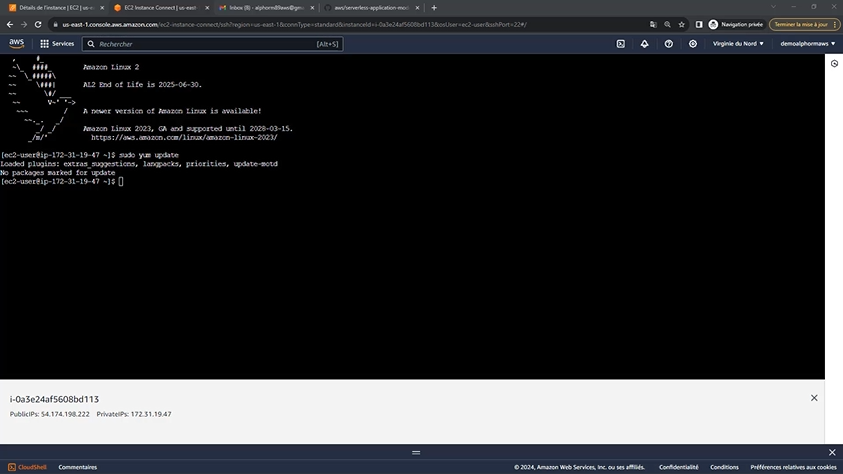Open the notifications bell
The height and width of the screenshot is (474, 843).
(x=644, y=44)
